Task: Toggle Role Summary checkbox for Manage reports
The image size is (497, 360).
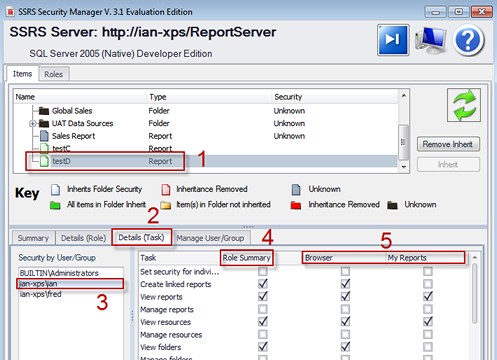Action: pyautogui.click(x=263, y=309)
